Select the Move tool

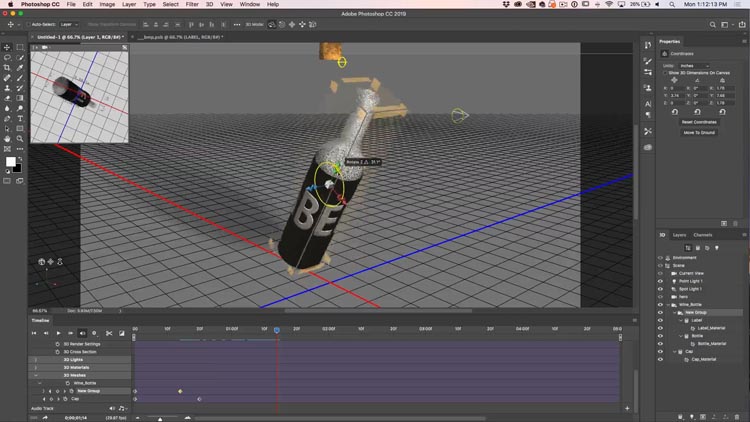click(8, 47)
